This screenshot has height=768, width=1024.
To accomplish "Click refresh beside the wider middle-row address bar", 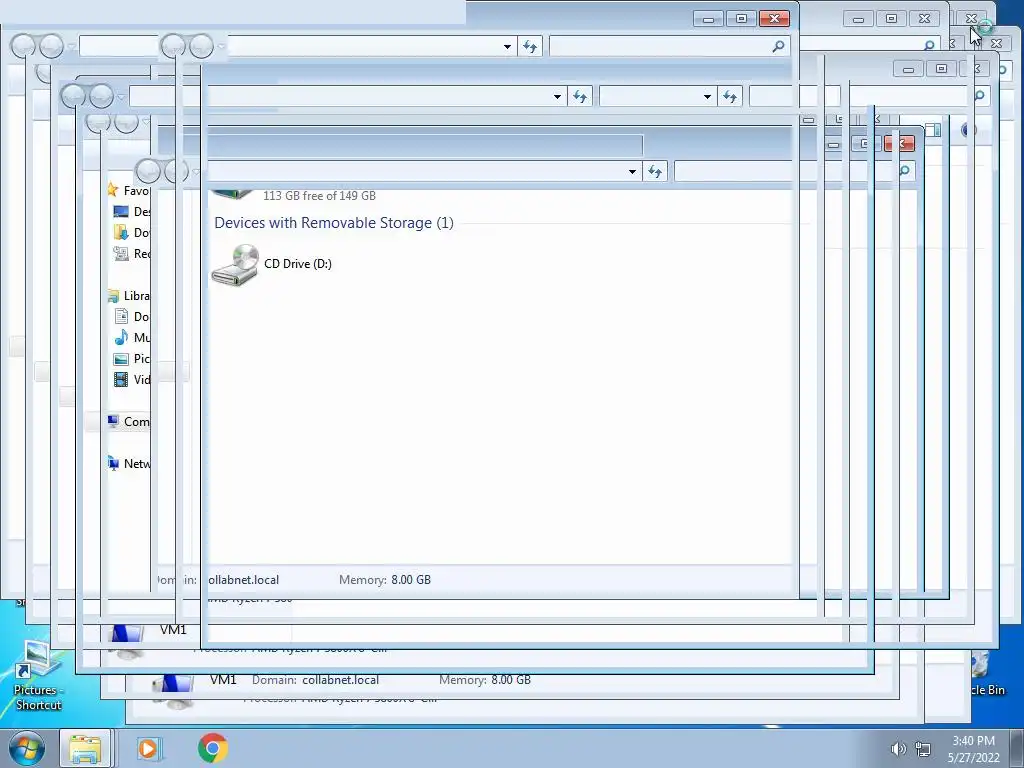I will pyautogui.click(x=580, y=97).
